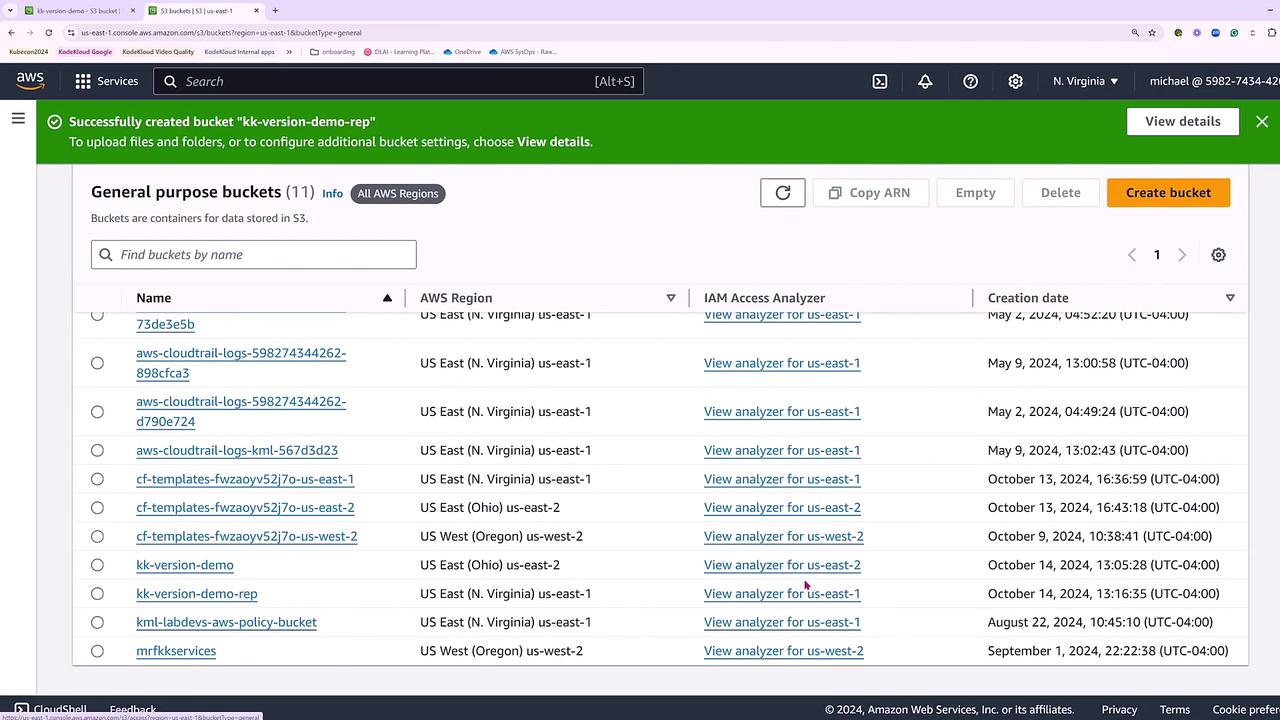Screen dimensions: 1280x720
Task: Go to next page of buckets
Action: click(x=1182, y=255)
